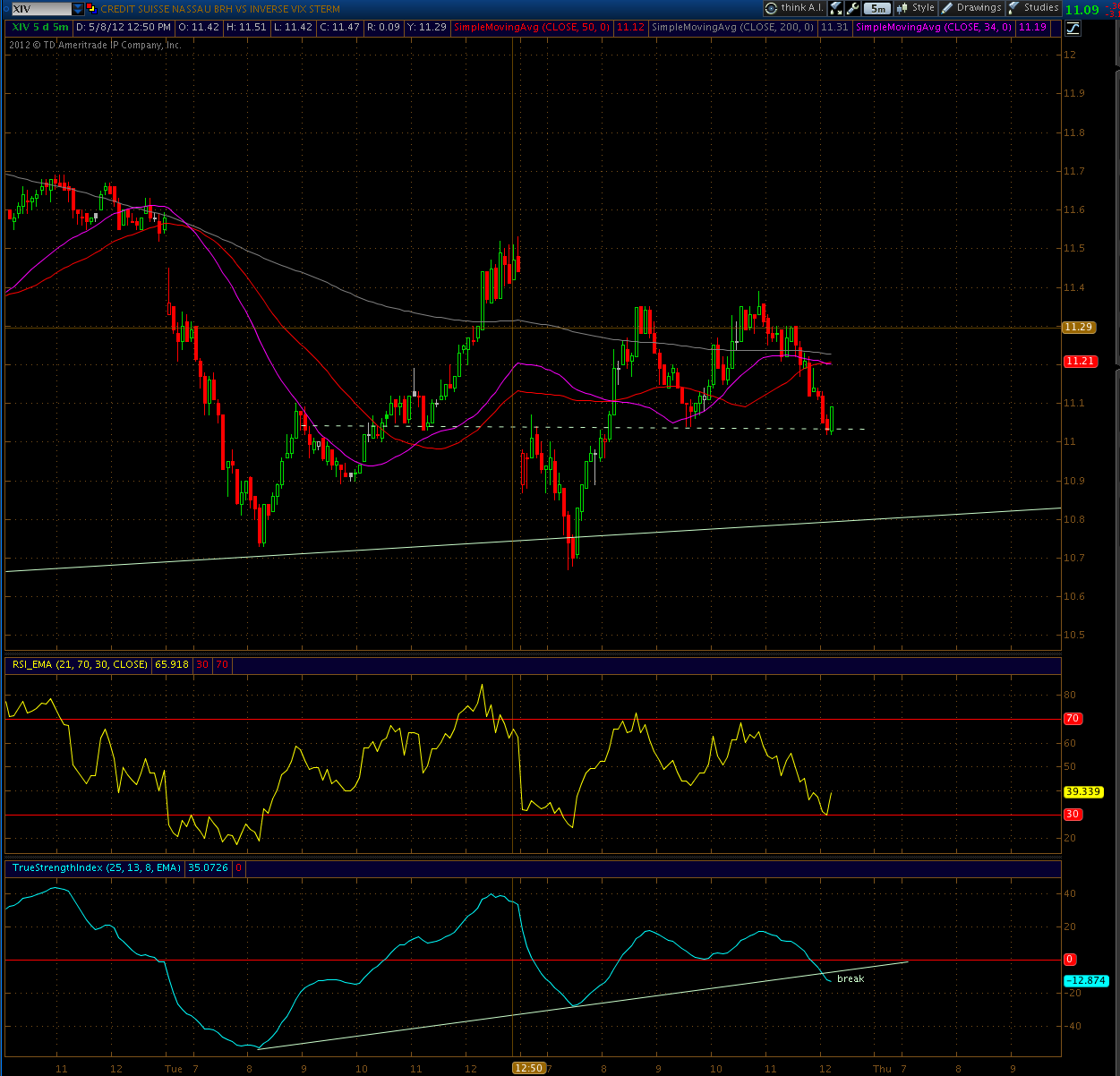Click the 'break' annotation text

tap(851, 978)
